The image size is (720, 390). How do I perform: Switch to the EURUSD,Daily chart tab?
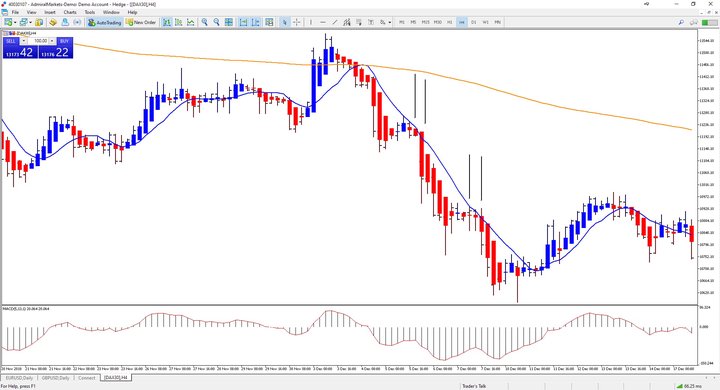click(x=19, y=378)
